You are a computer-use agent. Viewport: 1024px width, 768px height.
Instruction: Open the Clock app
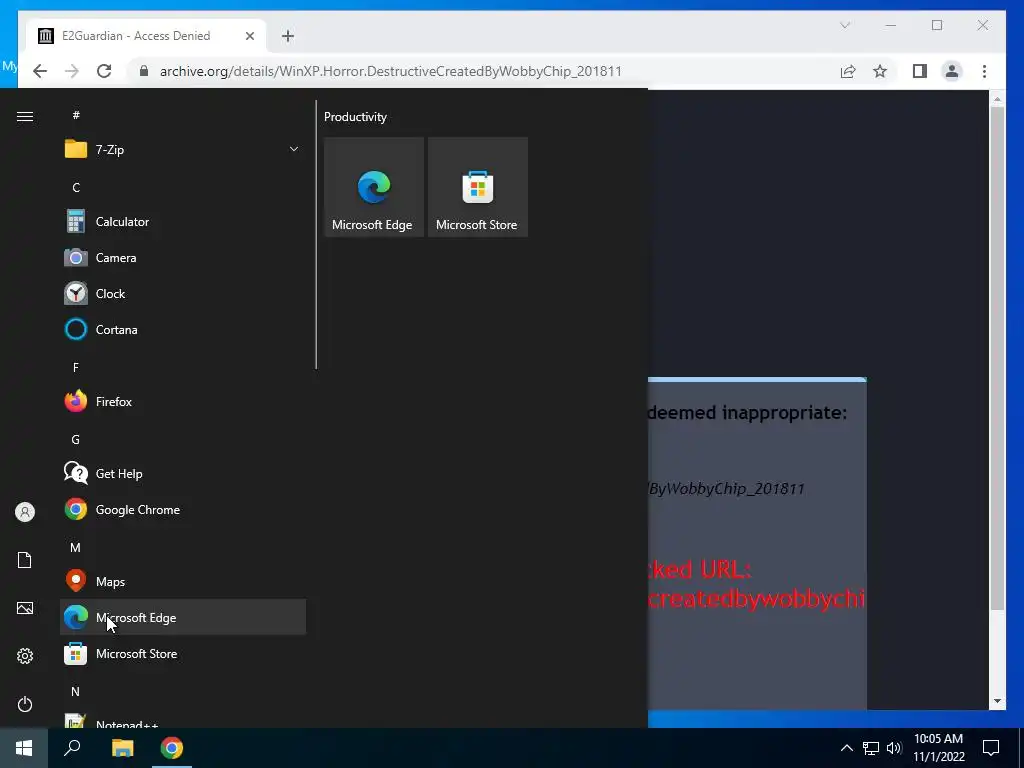click(x=183, y=294)
